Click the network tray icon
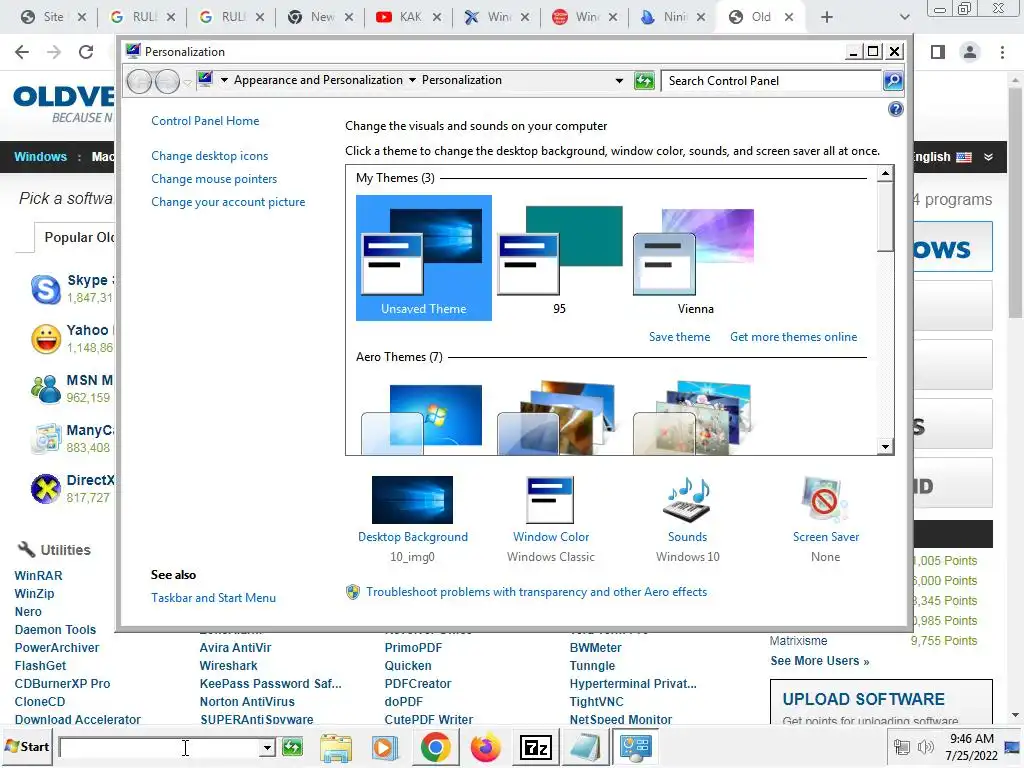Viewport: 1024px width, 768px height. (x=902, y=746)
